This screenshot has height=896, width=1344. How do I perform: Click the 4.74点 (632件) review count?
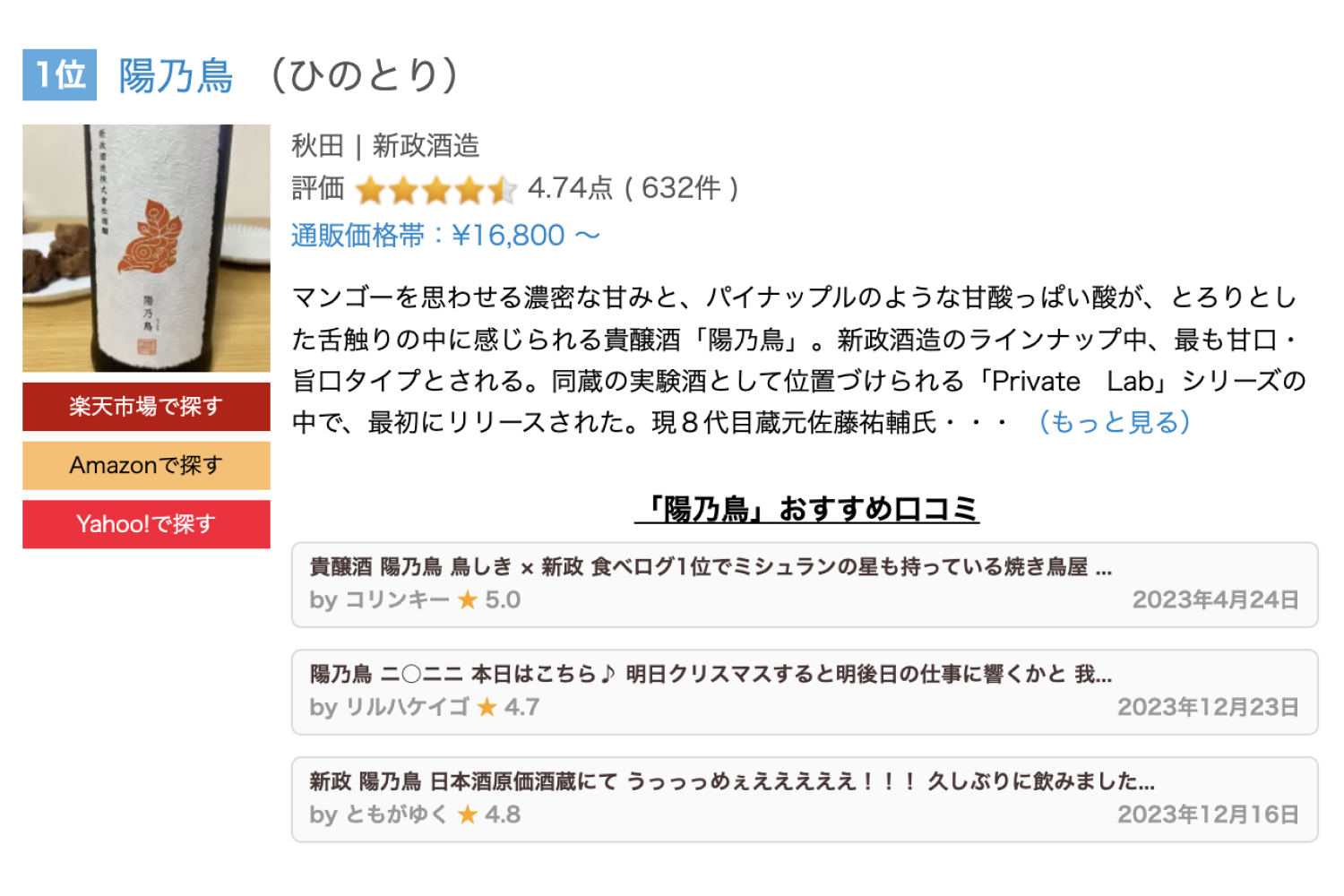tap(633, 188)
